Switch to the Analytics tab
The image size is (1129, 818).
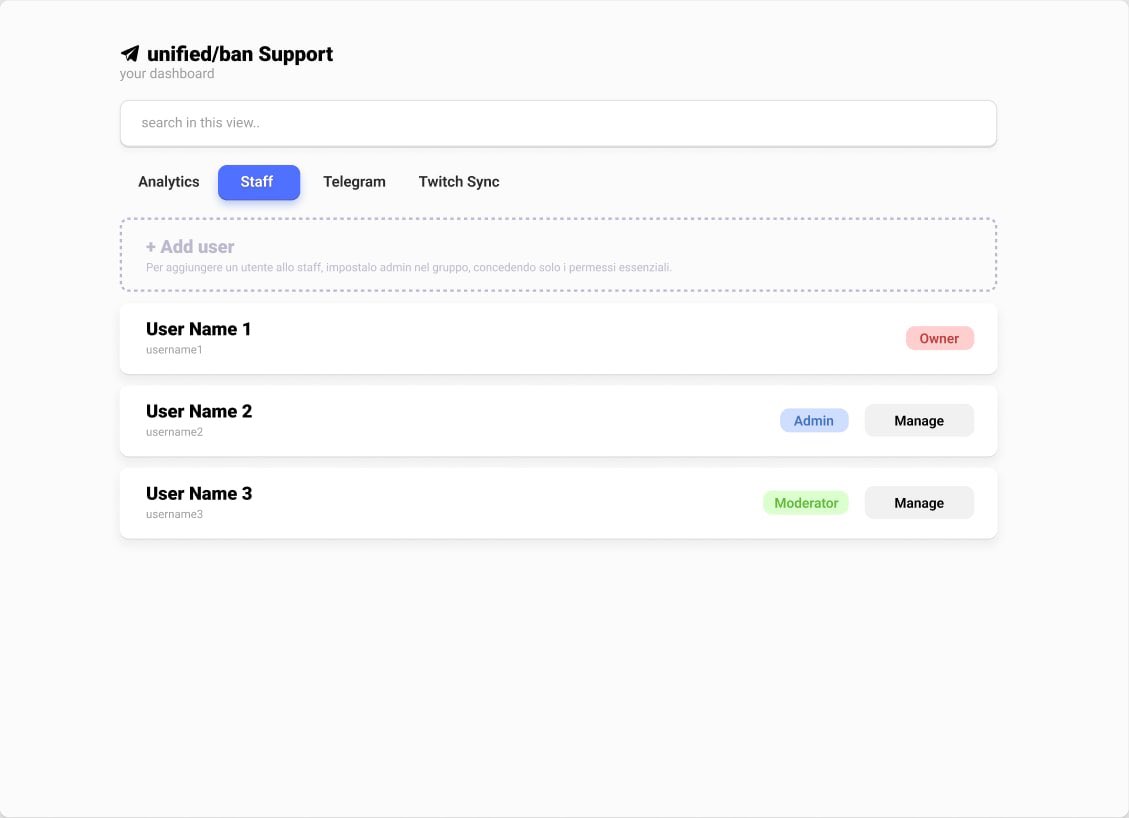coord(168,182)
